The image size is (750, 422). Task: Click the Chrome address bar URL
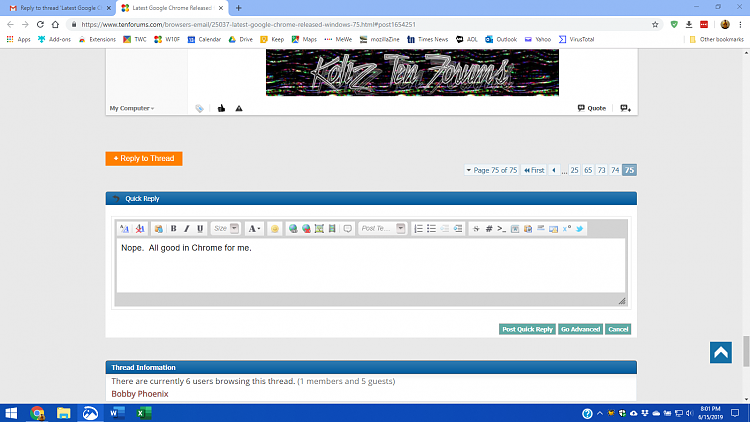click(248, 24)
